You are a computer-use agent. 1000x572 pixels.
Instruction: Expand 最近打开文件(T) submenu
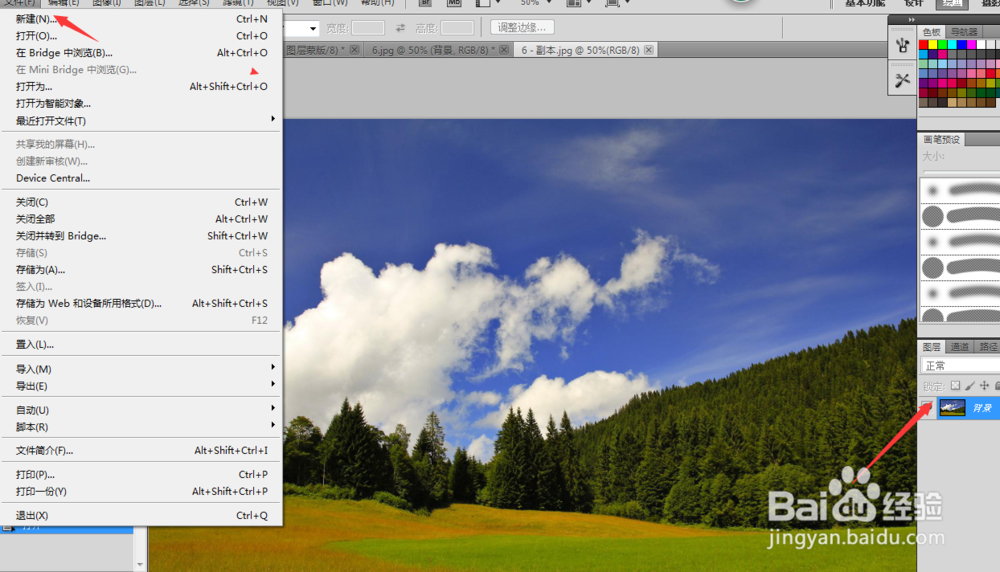[273, 119]
